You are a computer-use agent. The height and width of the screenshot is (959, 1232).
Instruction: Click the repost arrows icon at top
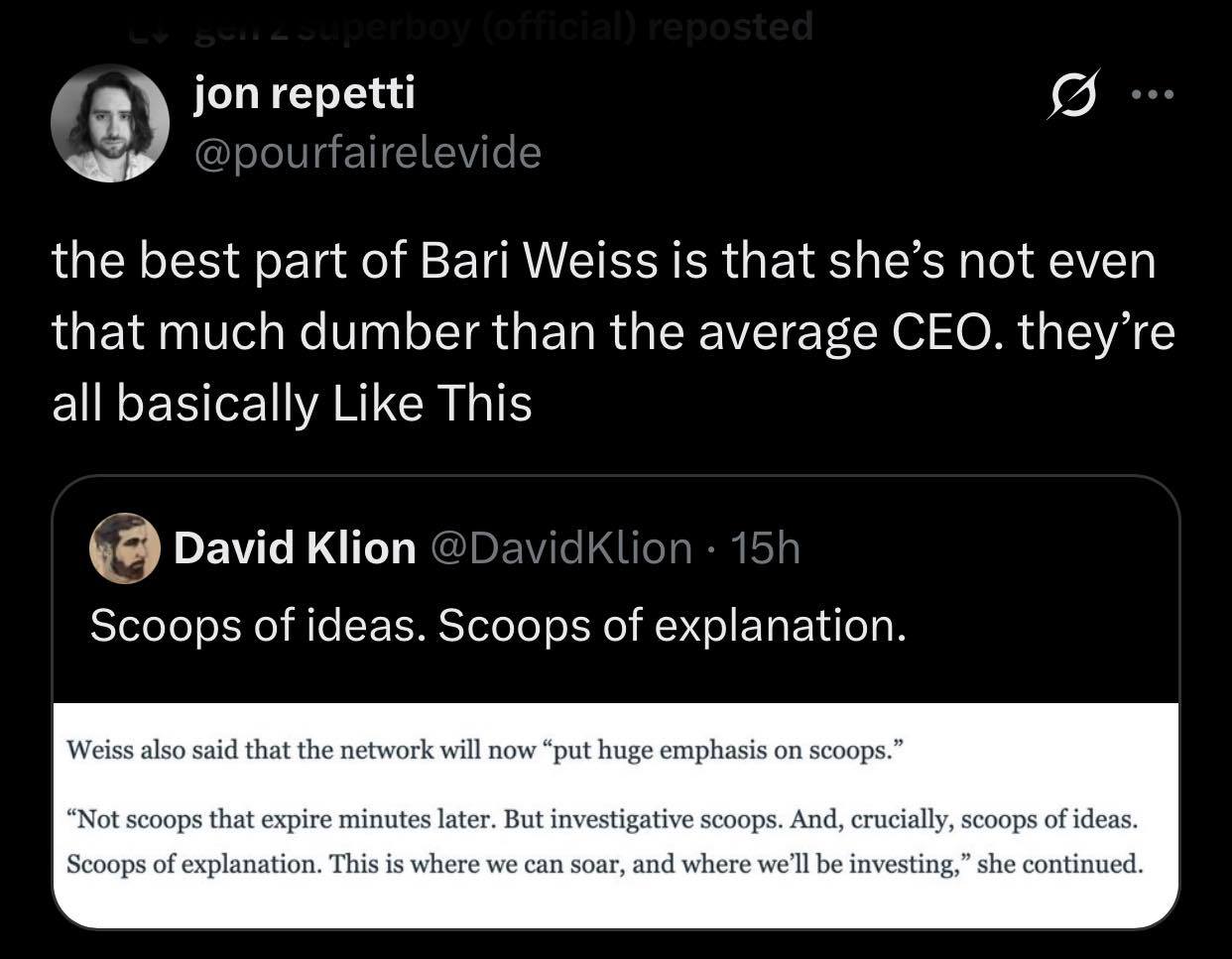pyautogui.click(x=151, y=30)
